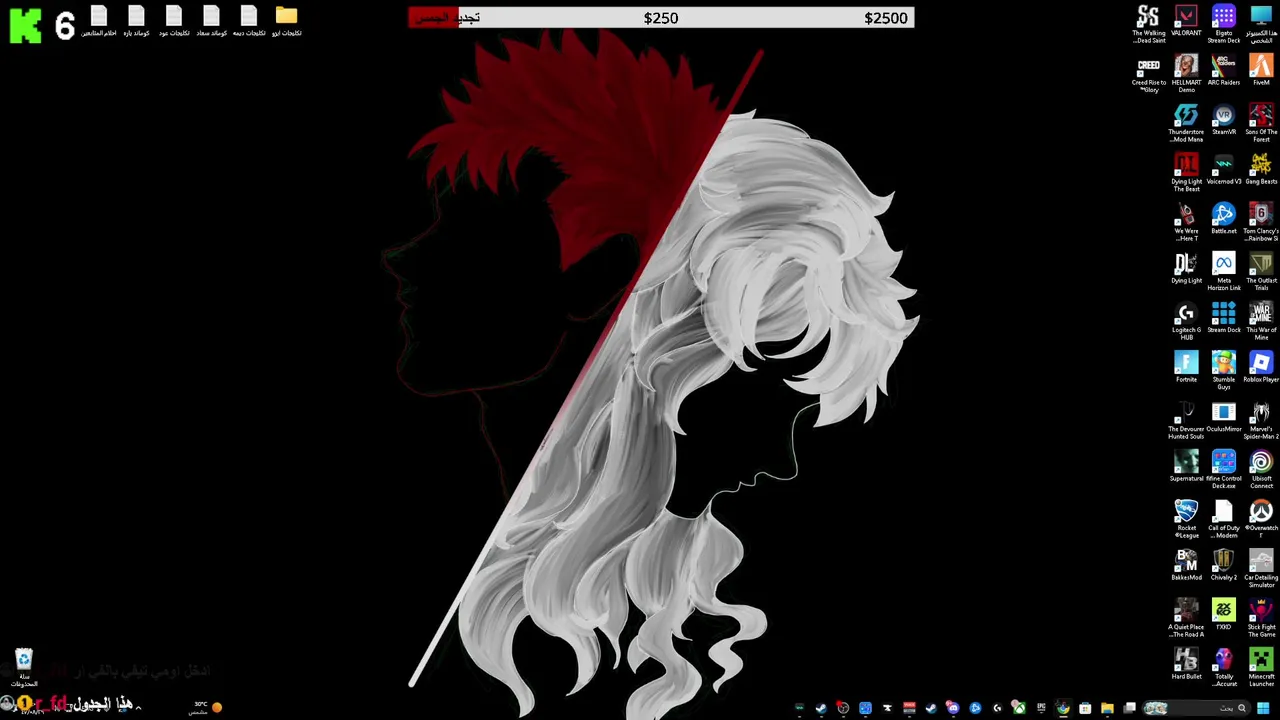The height and width of the screenshot is (720, 1280).
Task: Open the 30°C weather widget in taskbar
Action: point(206,707)
